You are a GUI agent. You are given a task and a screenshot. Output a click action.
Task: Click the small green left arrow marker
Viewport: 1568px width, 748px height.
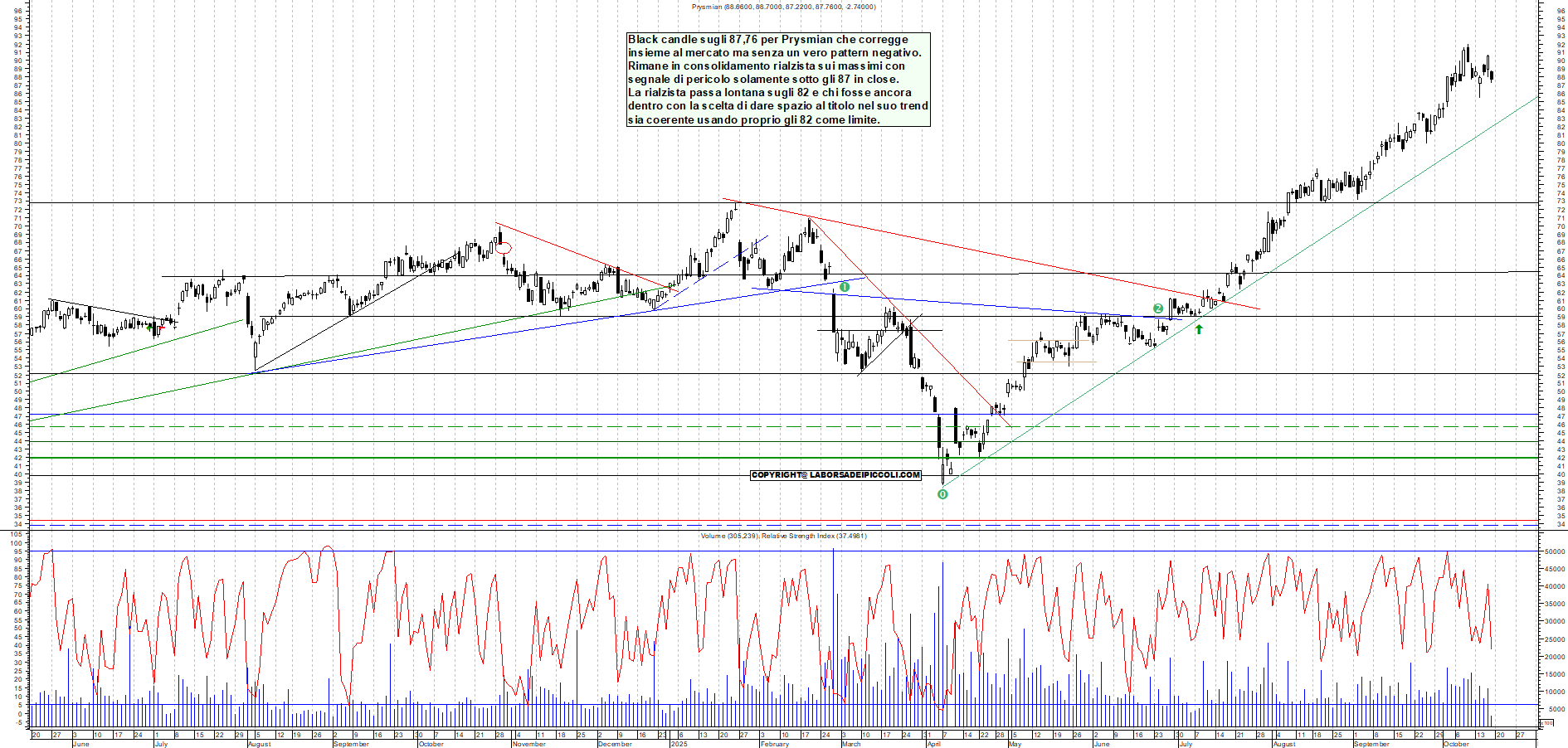(149, 328)
